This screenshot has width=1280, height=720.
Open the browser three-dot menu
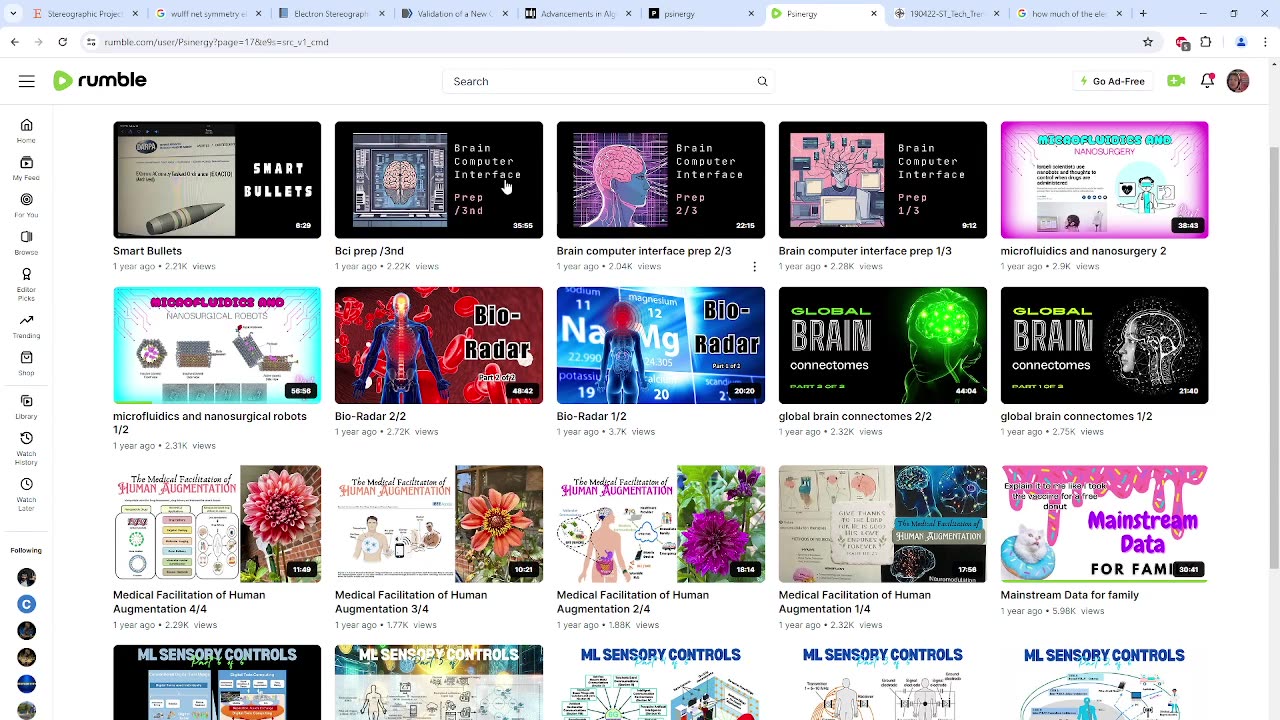click(x=1267, y=42)
